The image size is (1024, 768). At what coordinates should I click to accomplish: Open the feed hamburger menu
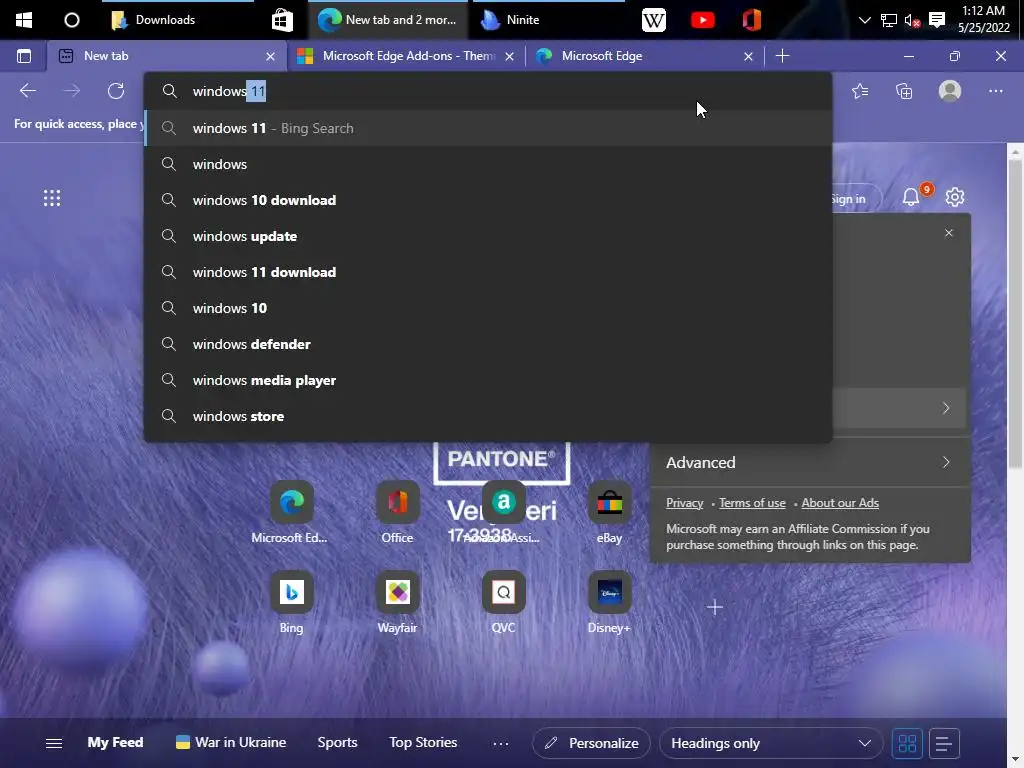click(x=54, y=743)
